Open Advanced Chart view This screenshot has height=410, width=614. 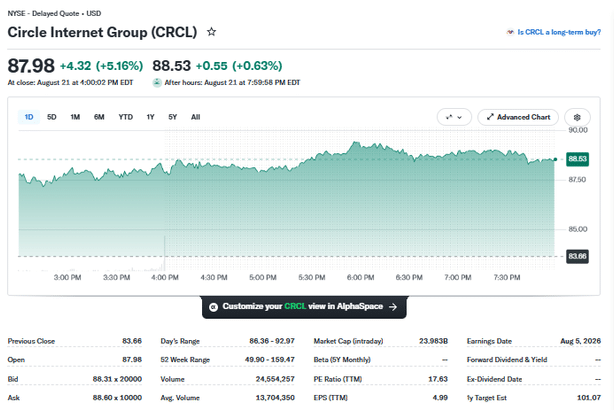coord(518,117)
